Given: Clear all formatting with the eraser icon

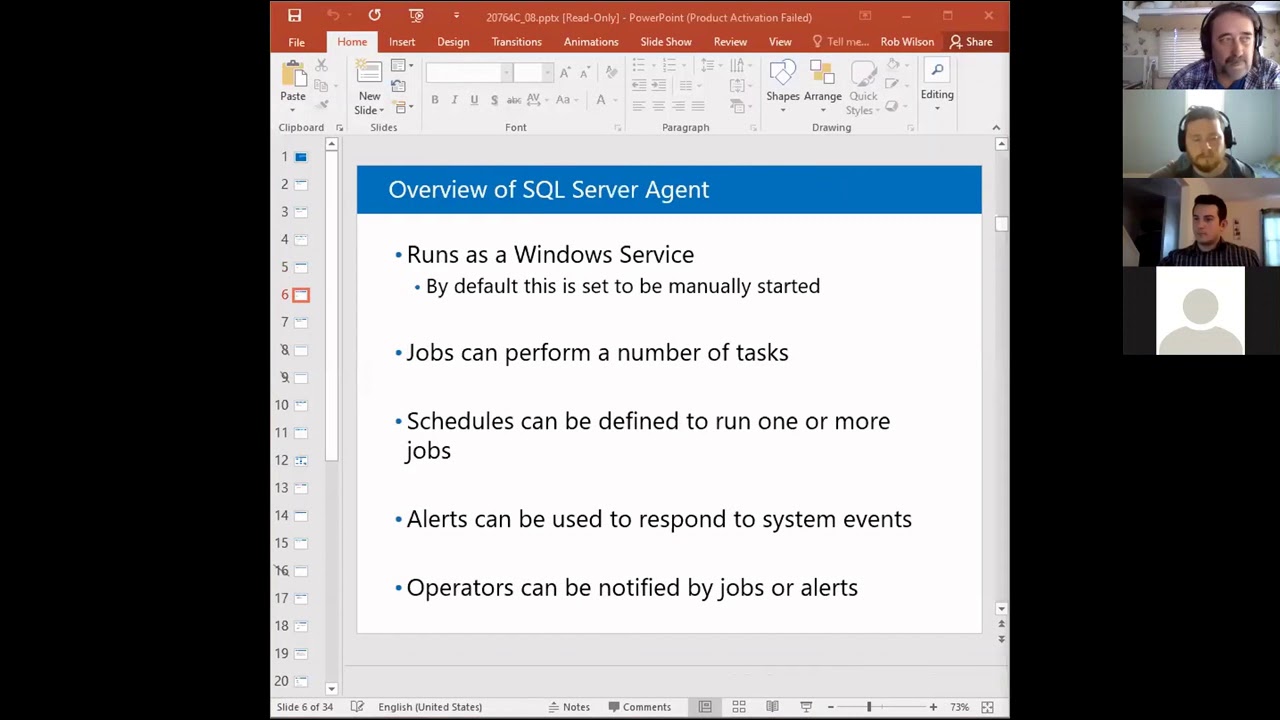Looking at the screenshot, I should (x=611, y=73).
